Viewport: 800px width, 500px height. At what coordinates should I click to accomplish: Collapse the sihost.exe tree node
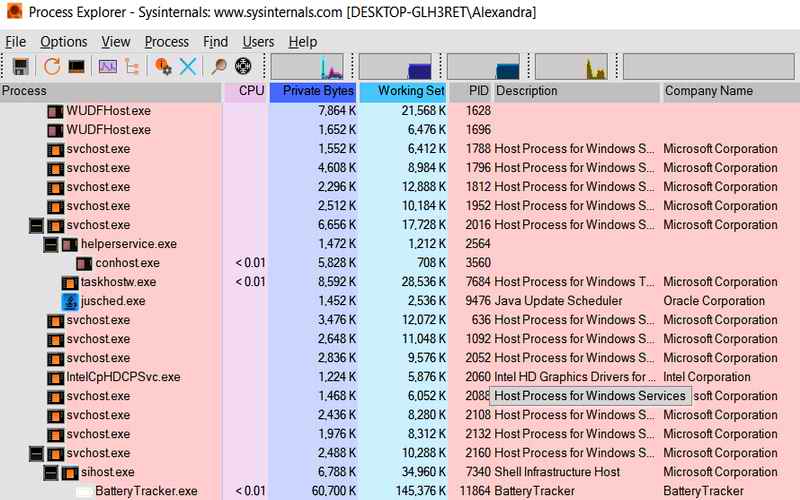point(50,472)
